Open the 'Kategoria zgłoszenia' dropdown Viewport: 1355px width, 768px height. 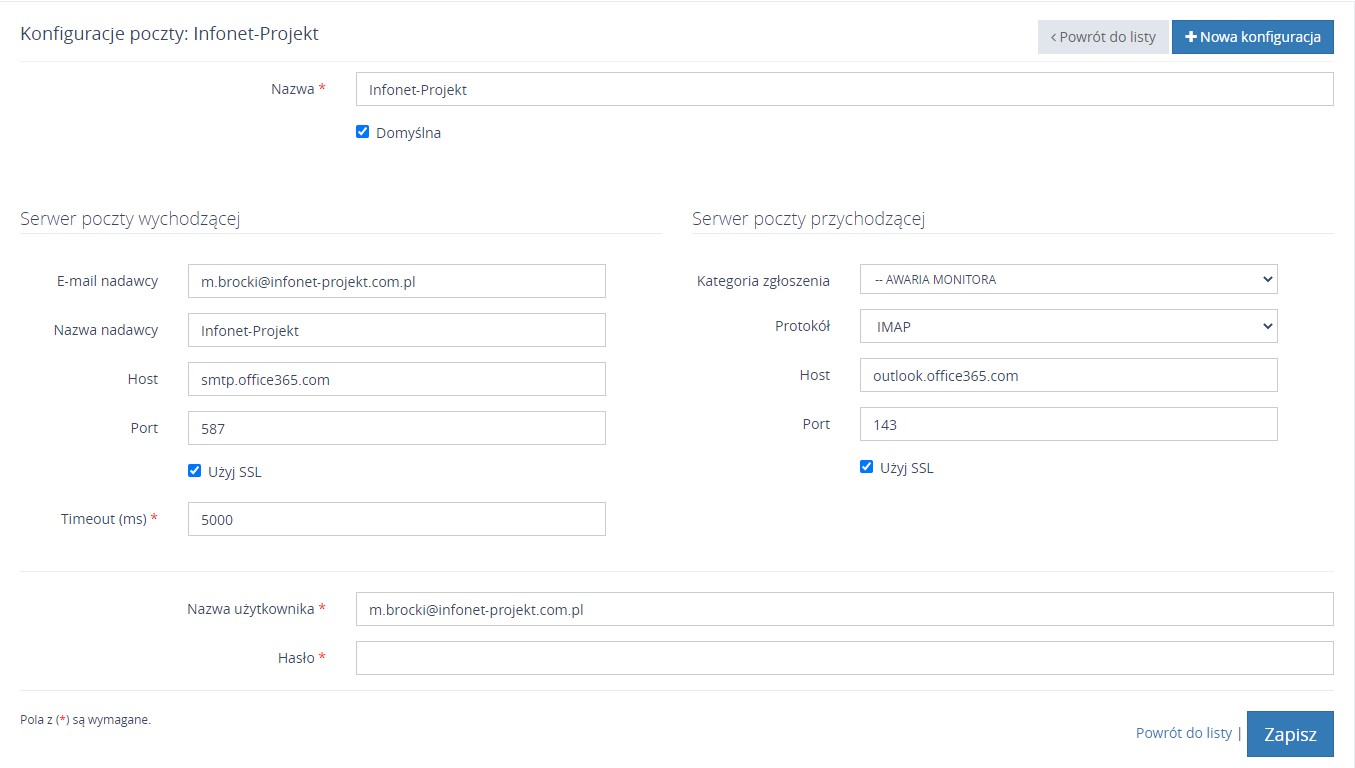(1069, 280)
